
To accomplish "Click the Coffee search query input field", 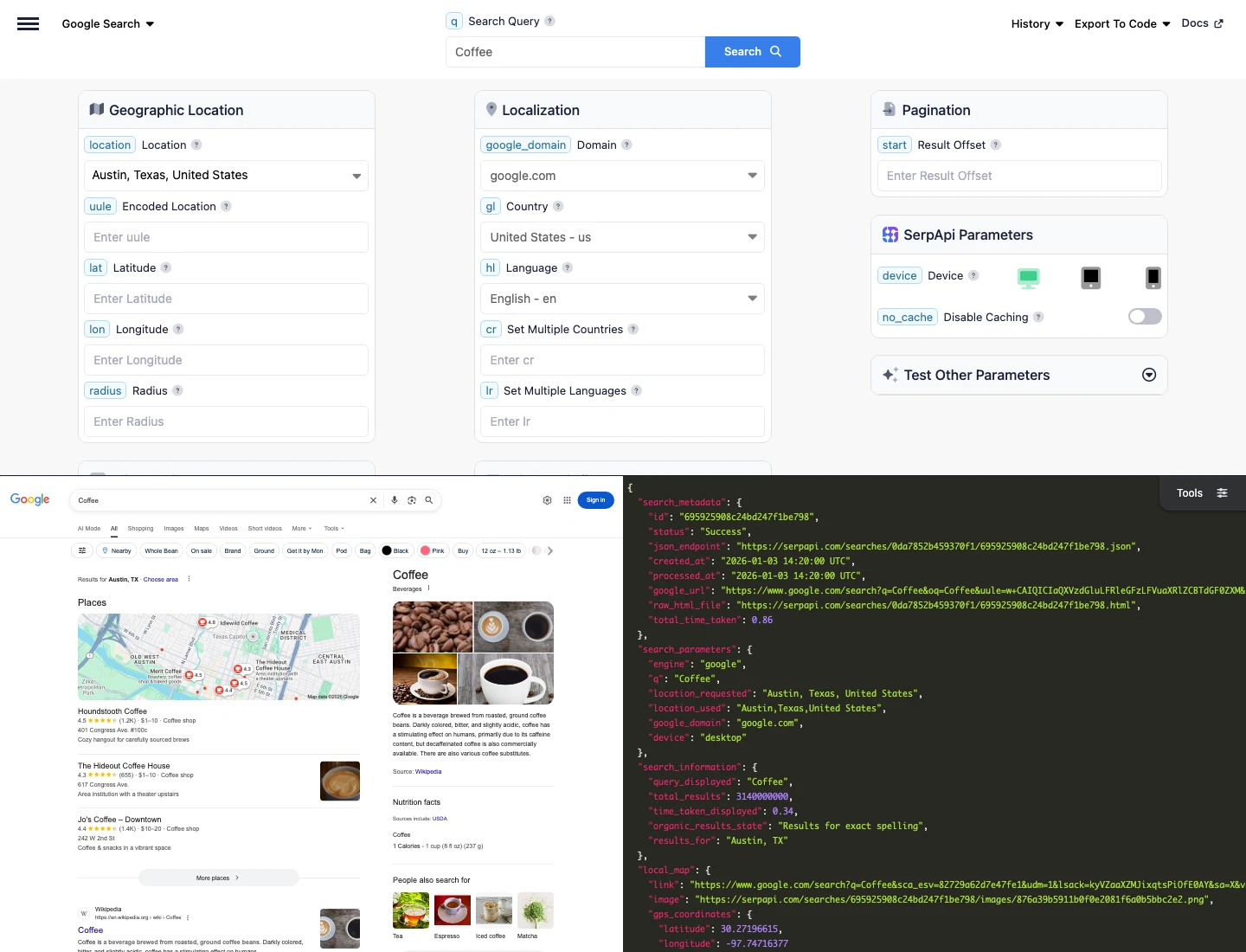I will pyautogui.click(x=575, y=52).
